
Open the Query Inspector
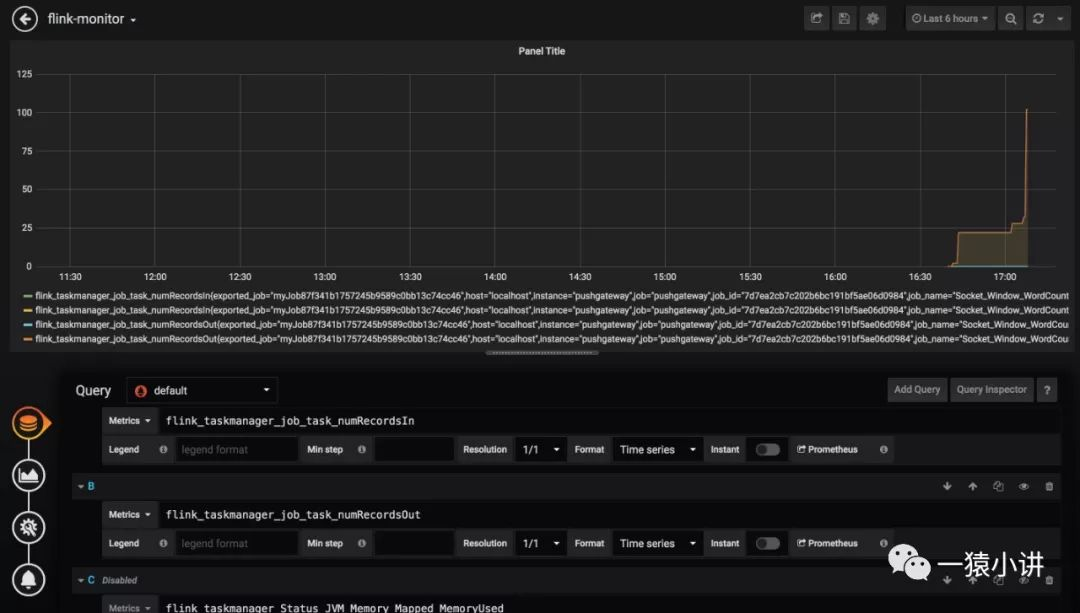click(991, 390)
